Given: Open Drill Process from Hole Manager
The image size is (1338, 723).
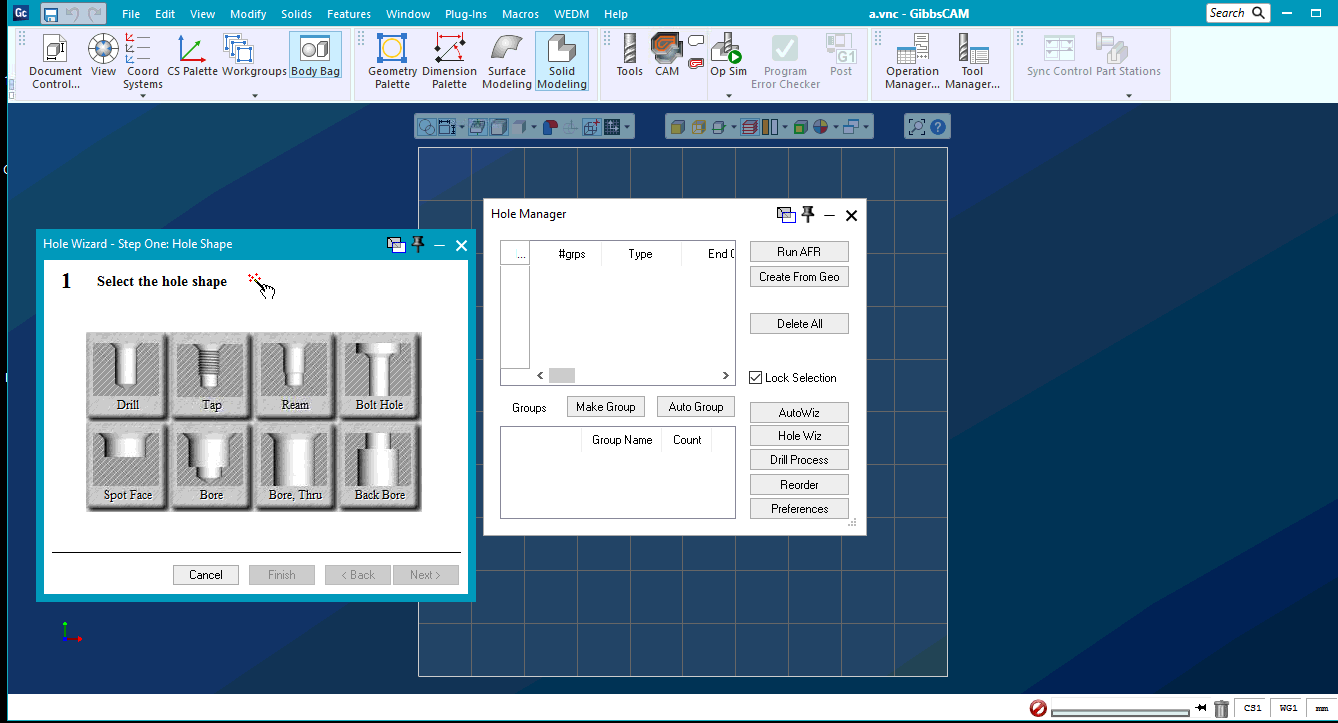Looking at the screenshot, I should [x=799, y=460].
